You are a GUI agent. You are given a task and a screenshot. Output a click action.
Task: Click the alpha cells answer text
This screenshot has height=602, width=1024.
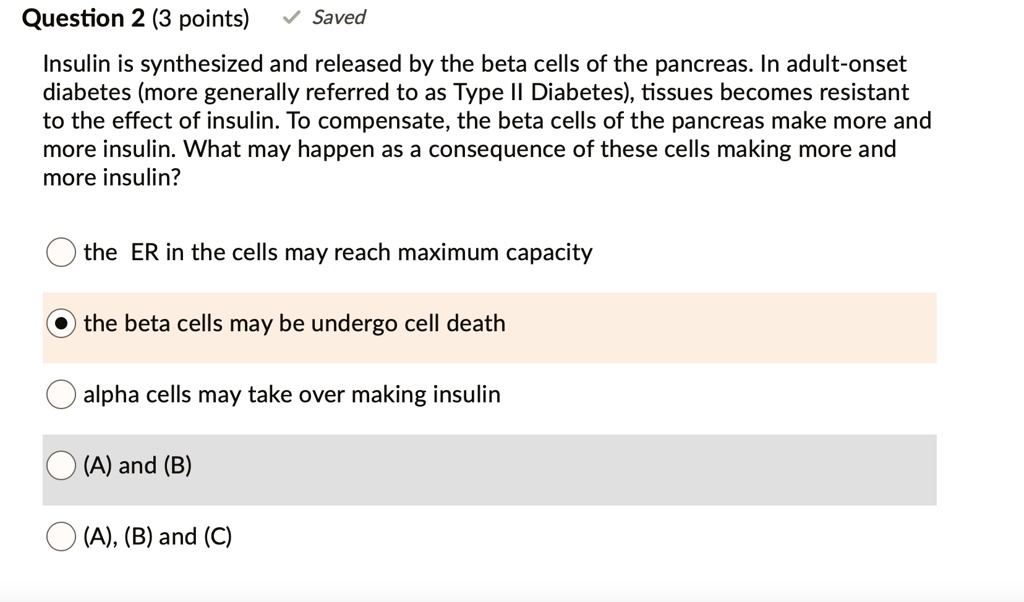[291, 394]
